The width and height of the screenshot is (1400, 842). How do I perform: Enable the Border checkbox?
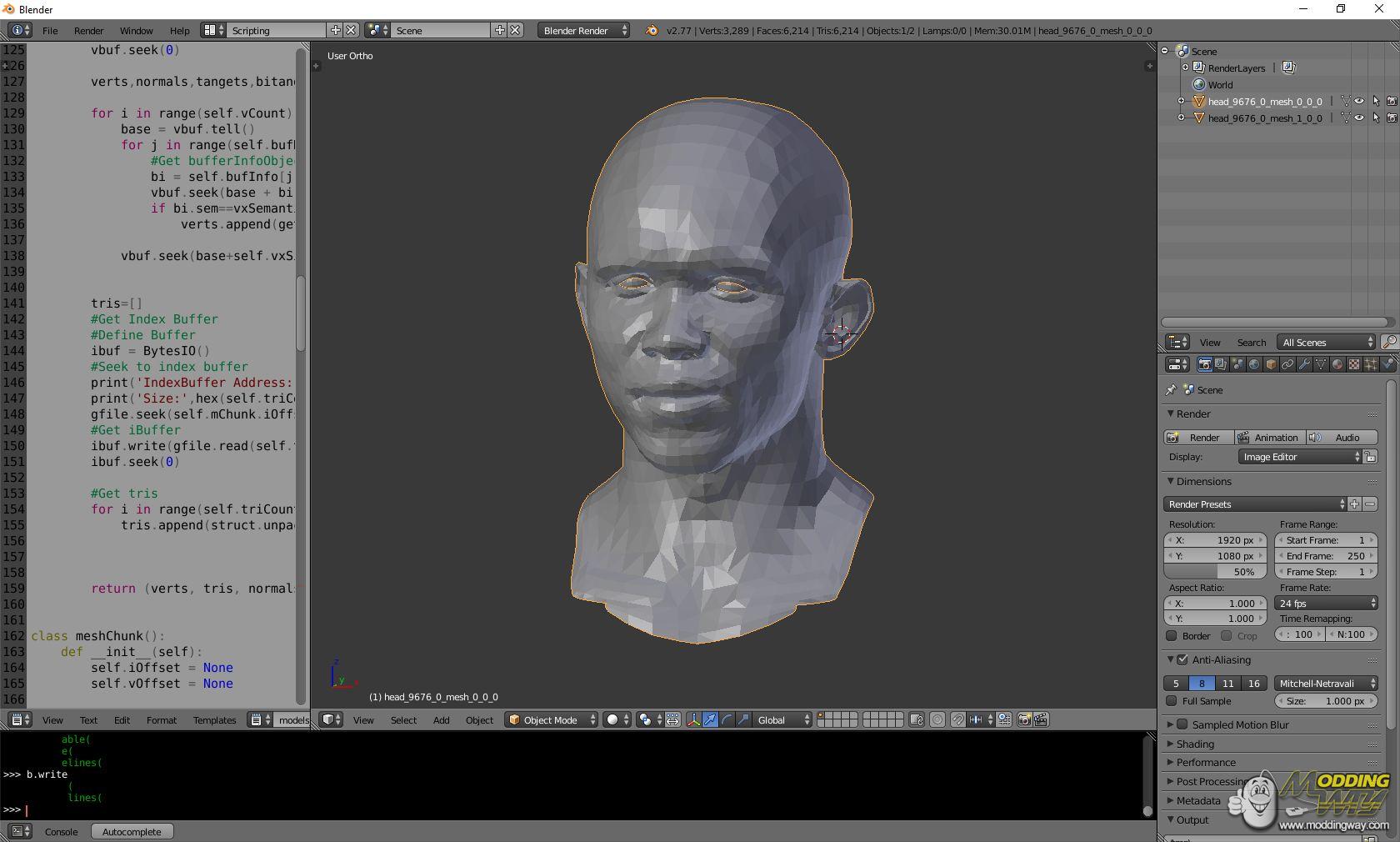pyautogui.click(x=1172, y=636)
